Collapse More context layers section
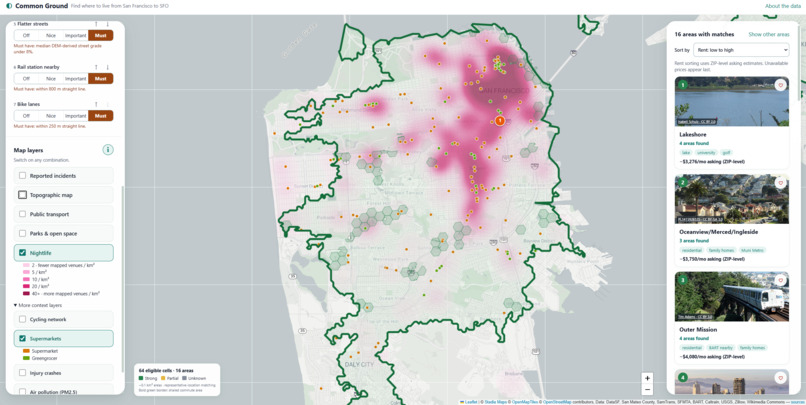The width and height of the screenshot is (806, 405). click(38, 305)
